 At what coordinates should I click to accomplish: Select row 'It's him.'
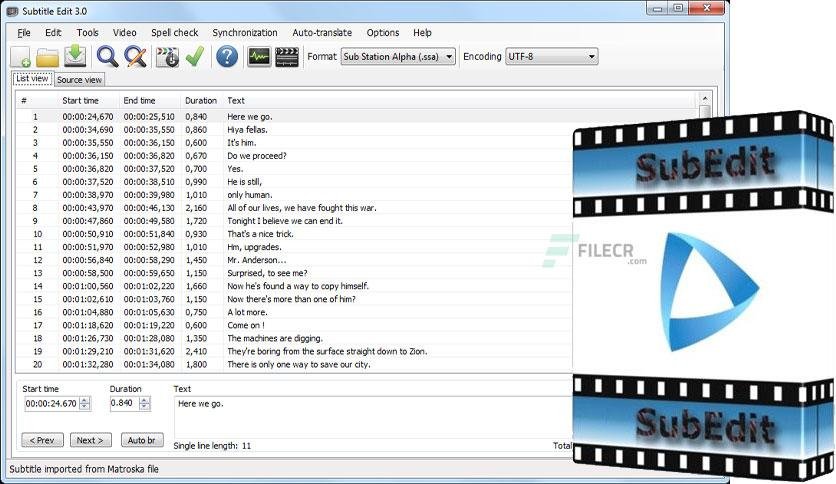pos(293,143)
